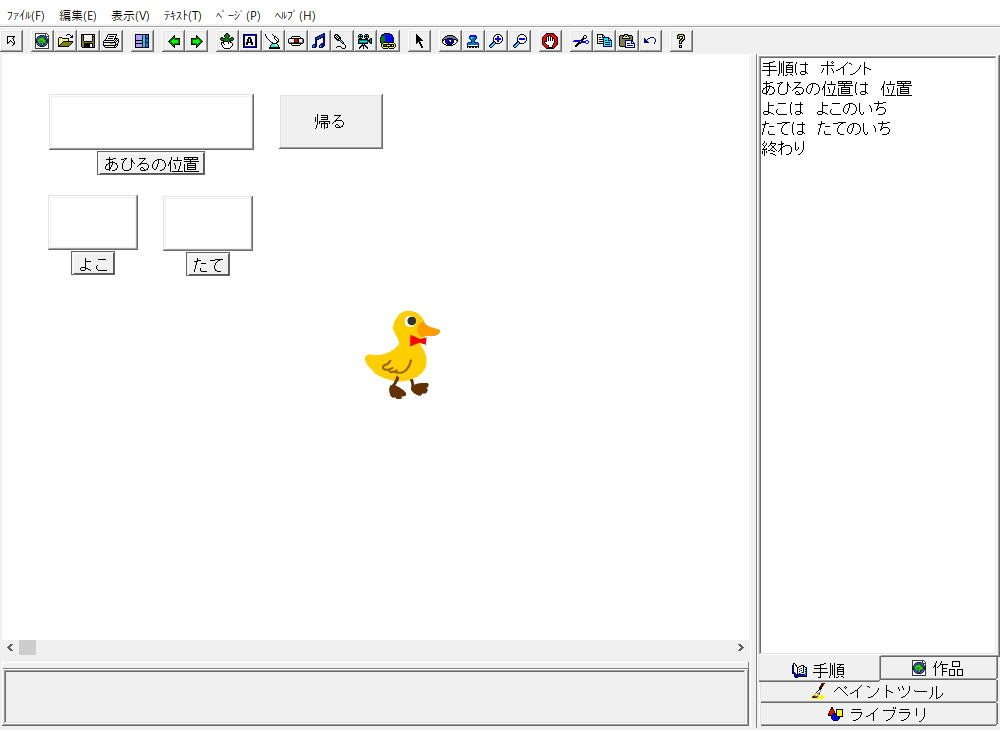This screenshot has height=730, width=1000.
Task: Click the よこ label
Action: coord(93,264)
